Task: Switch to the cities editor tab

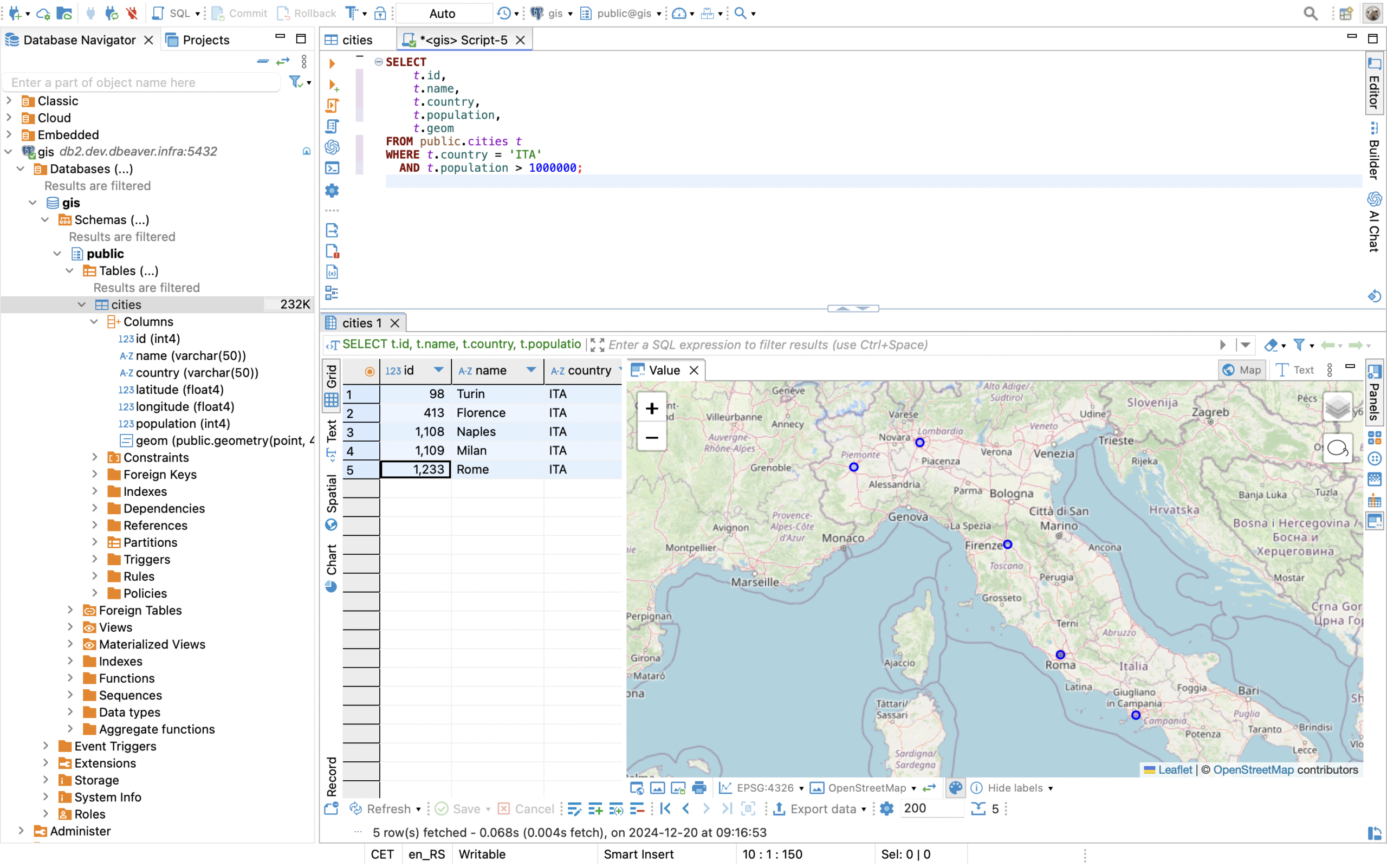Action: pos(357,40)
